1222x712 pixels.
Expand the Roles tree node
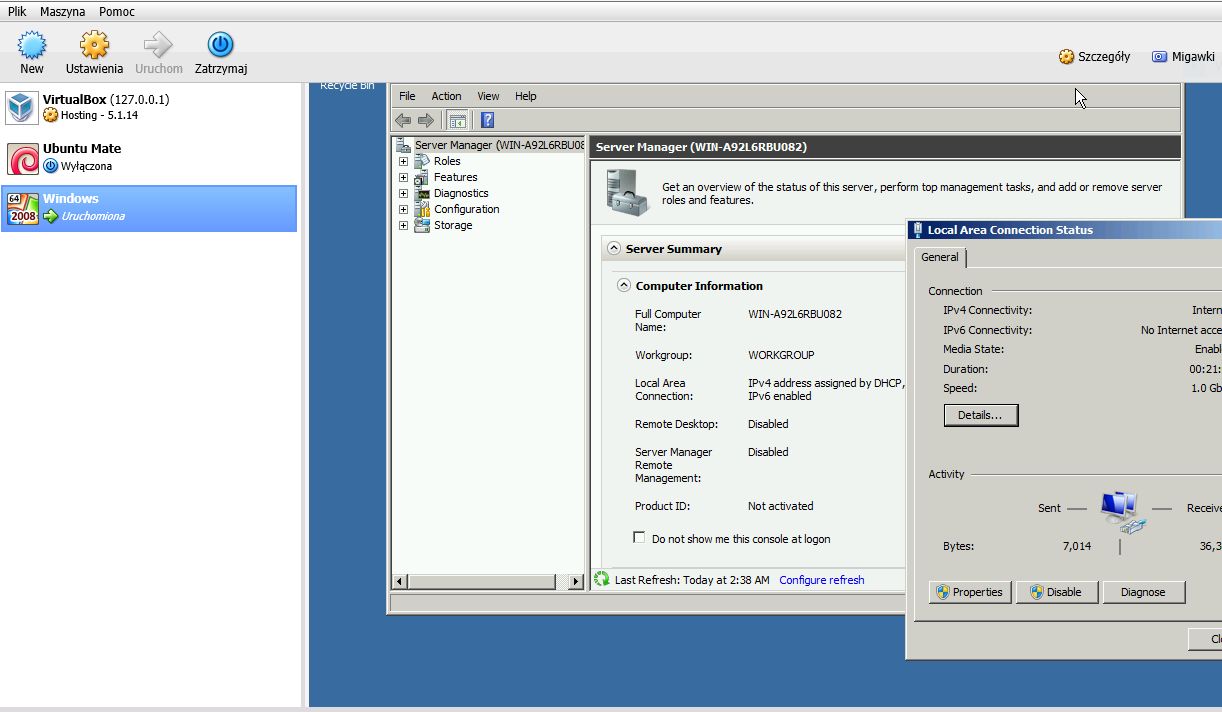(x=403, y=161)
